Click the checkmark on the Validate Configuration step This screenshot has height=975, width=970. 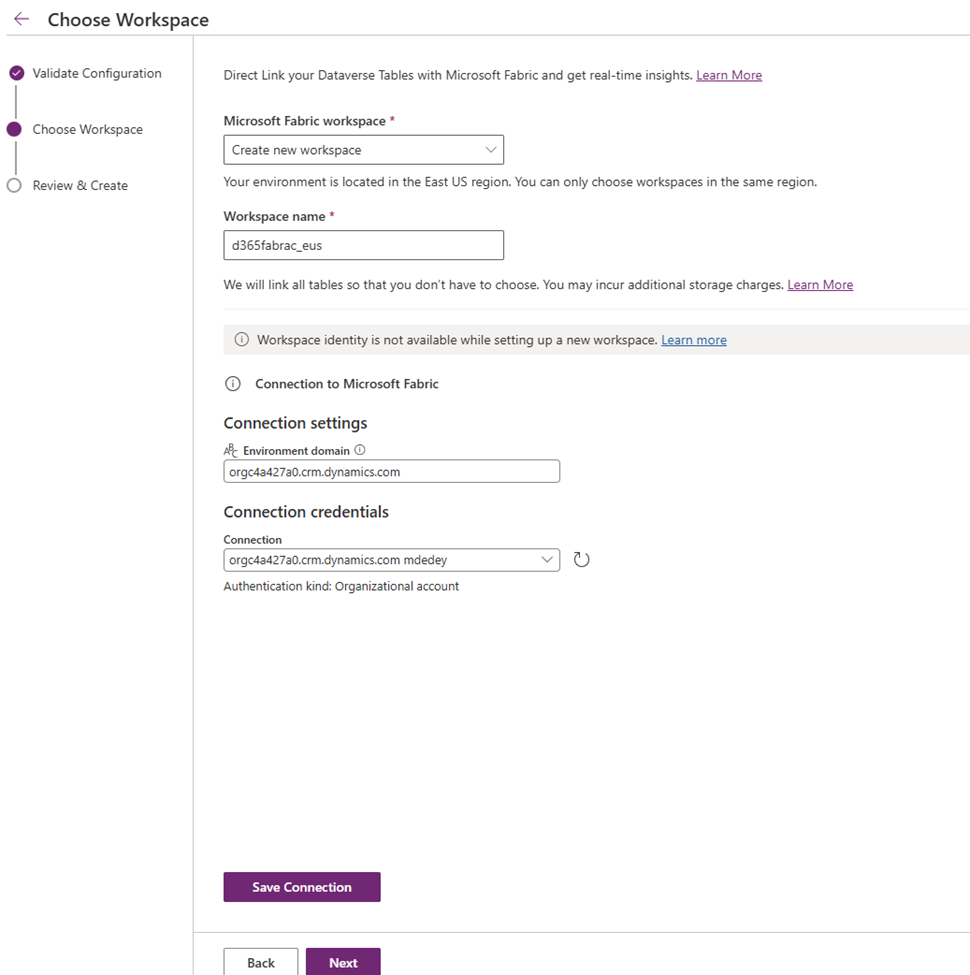click(15, 73)
